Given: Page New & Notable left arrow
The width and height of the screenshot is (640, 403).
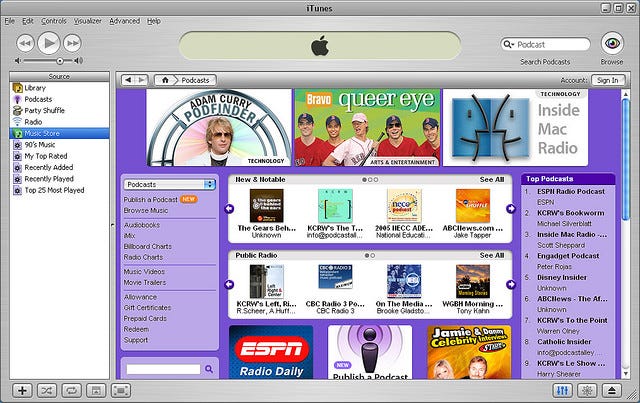Looking at the screenshot, I should pos(229,209).
